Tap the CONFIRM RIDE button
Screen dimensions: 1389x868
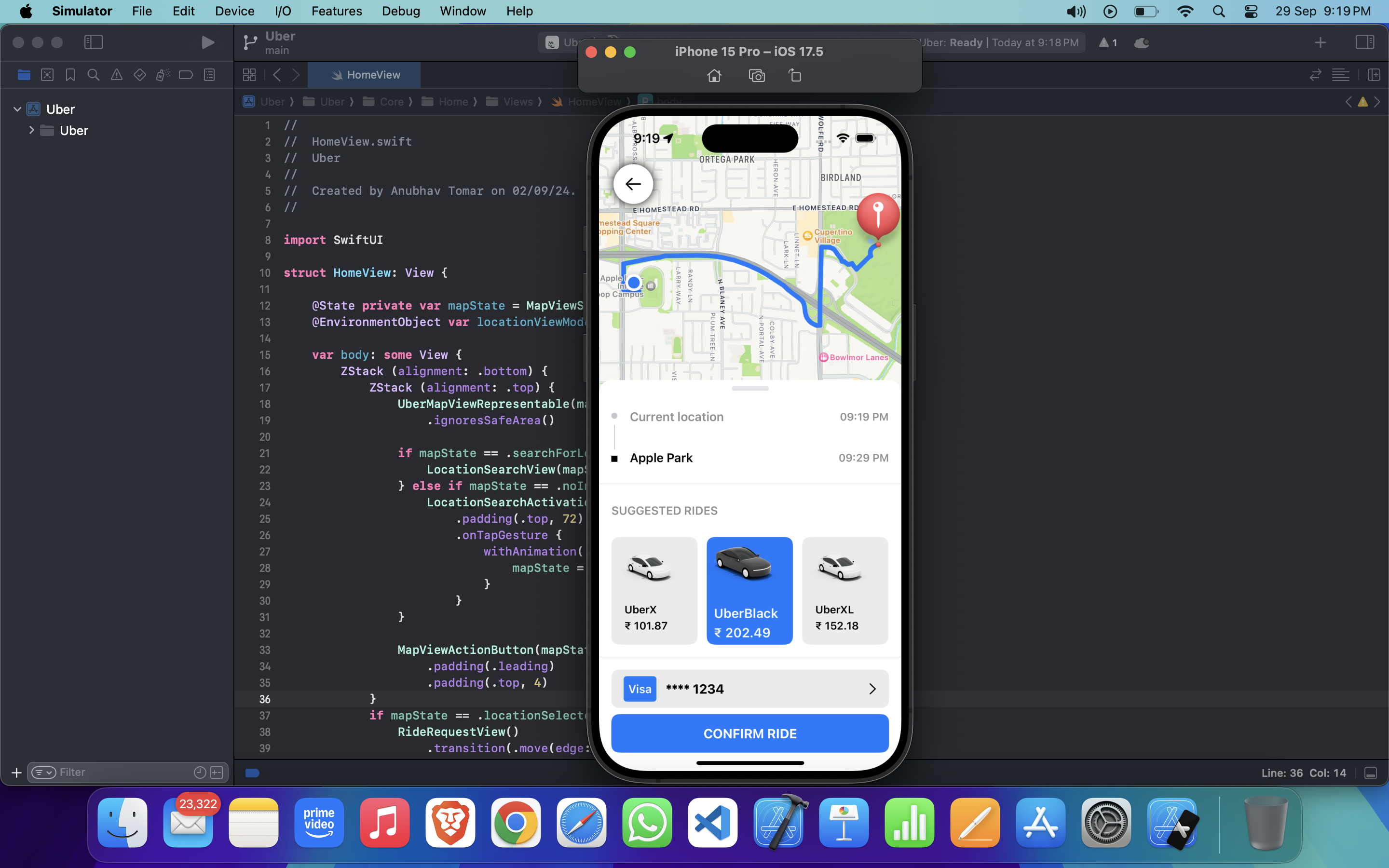tap(749, 733)
